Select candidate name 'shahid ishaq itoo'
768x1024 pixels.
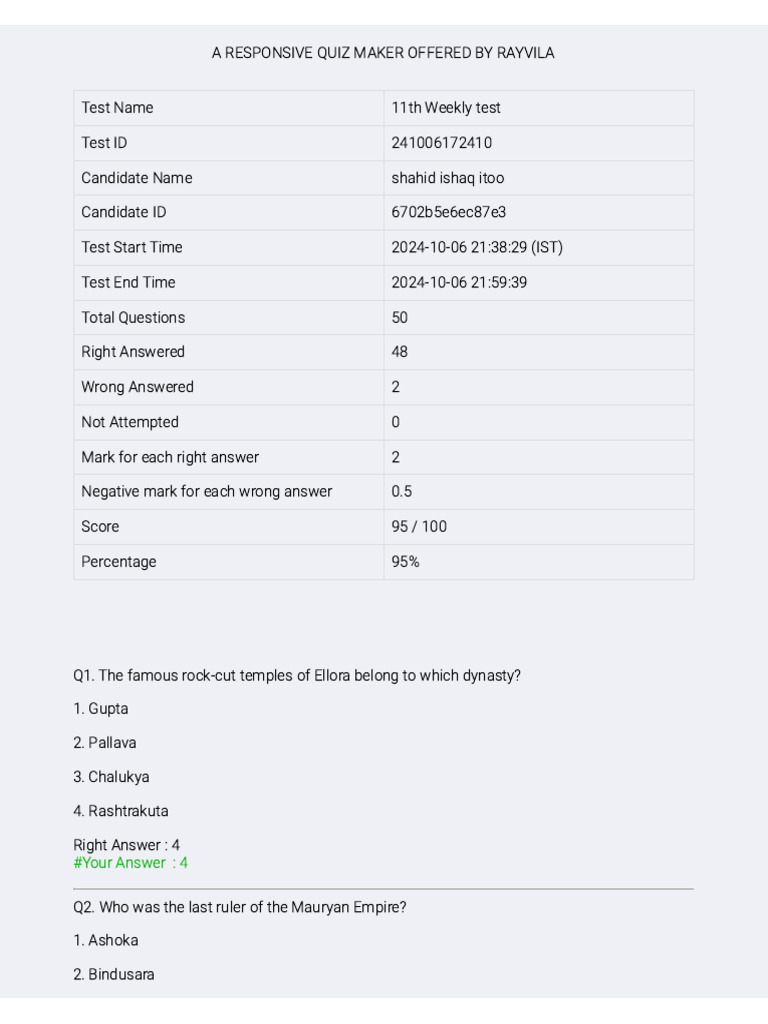point(447,178)
